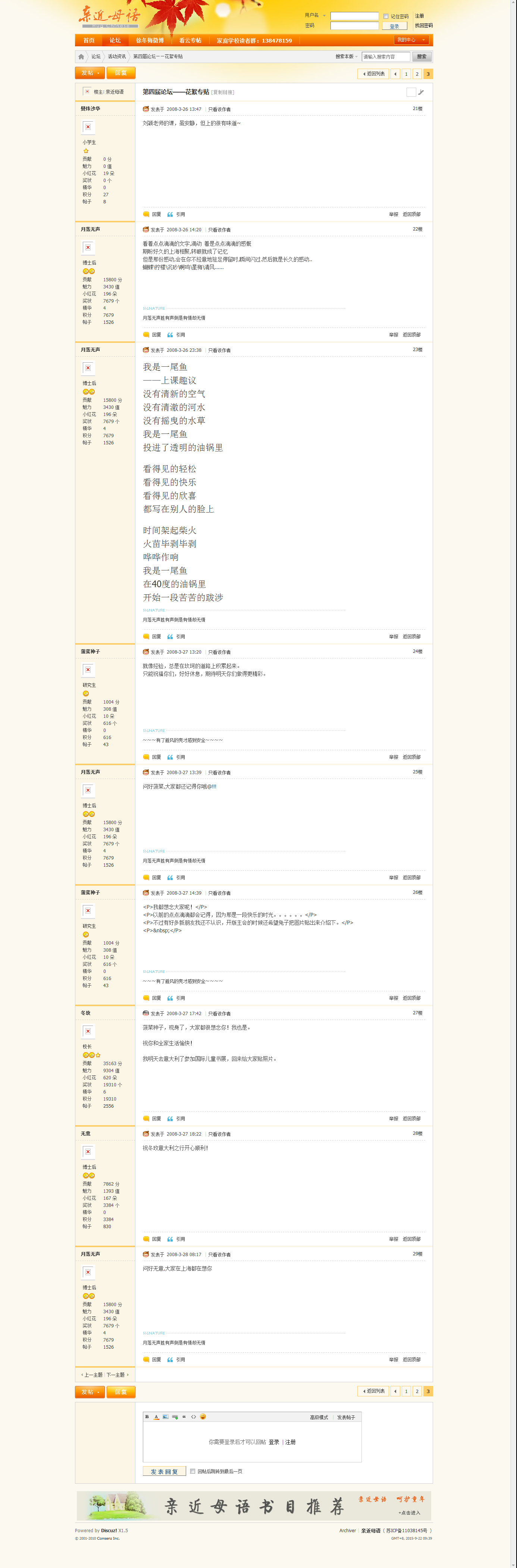Screen dimensions: 517x1568
Task: Click the insert link icon in editor
Action: [175, 1417]
